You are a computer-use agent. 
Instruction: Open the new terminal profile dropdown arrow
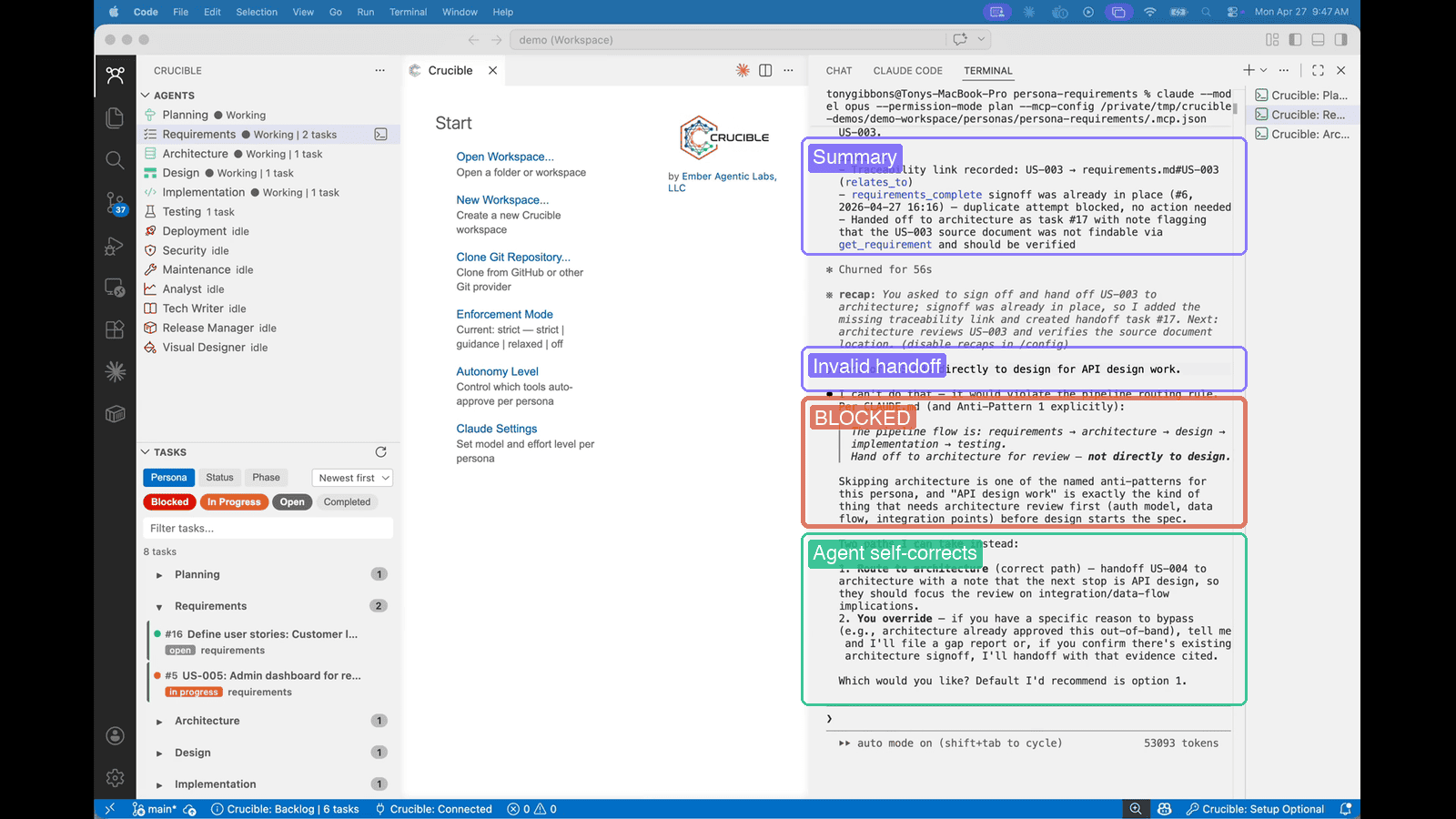(x=1263, y=70)
